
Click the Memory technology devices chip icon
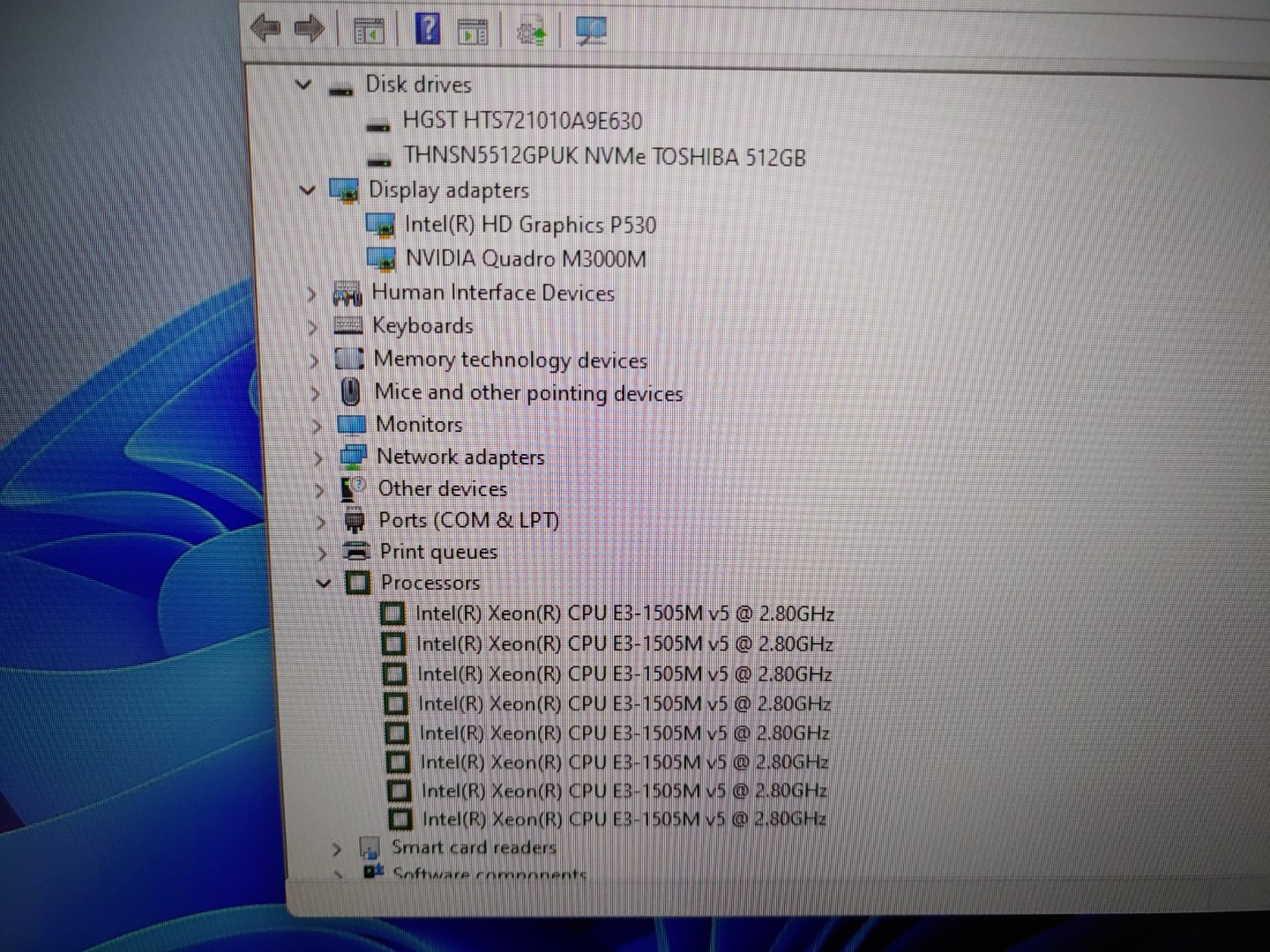(x=349, y=359)
